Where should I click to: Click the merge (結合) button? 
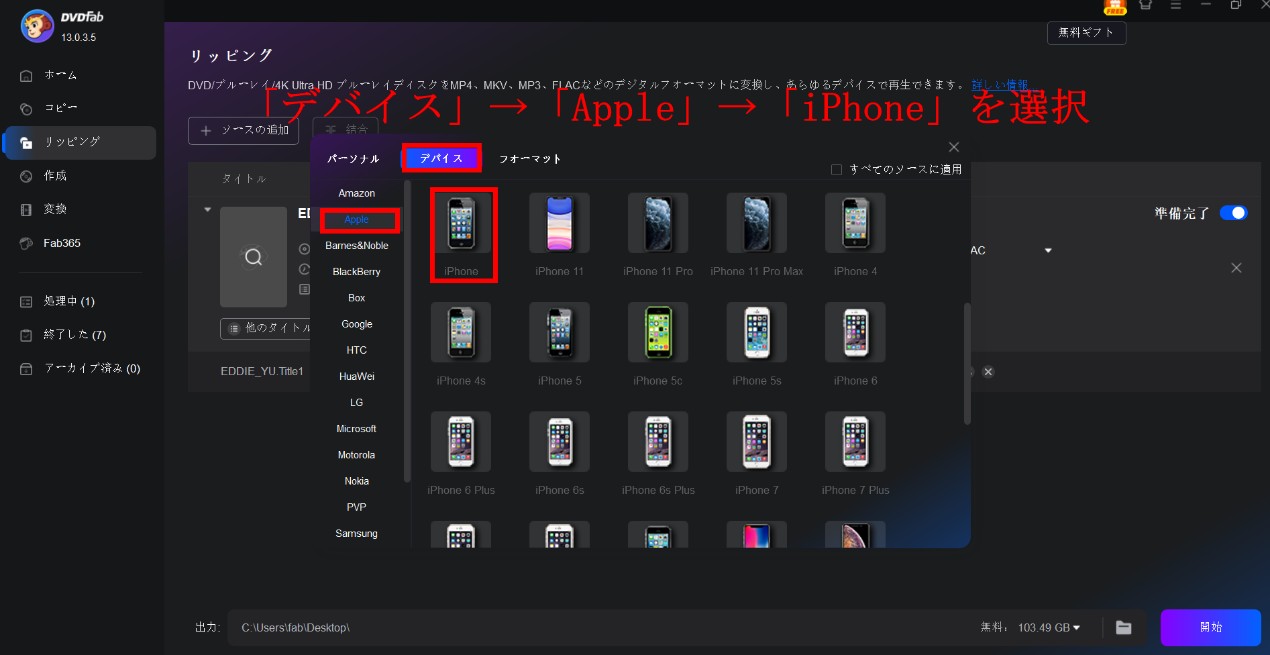tap(345, 129)
